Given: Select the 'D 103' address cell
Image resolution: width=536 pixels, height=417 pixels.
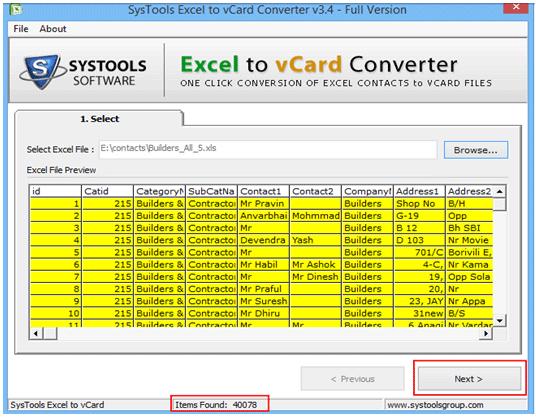Looking at the screenshot, I should (419, 240).
